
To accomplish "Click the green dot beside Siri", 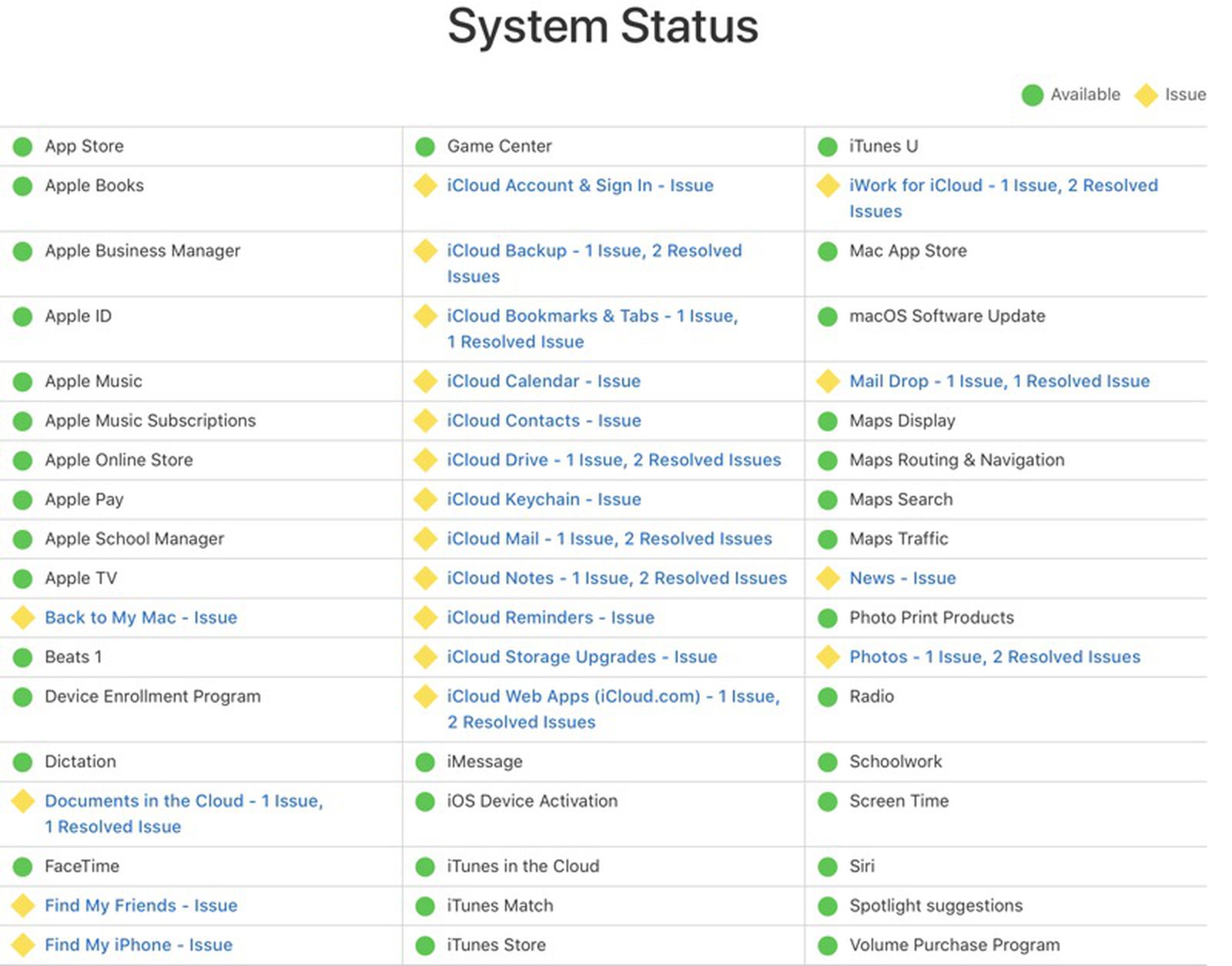I will point(828,867).
